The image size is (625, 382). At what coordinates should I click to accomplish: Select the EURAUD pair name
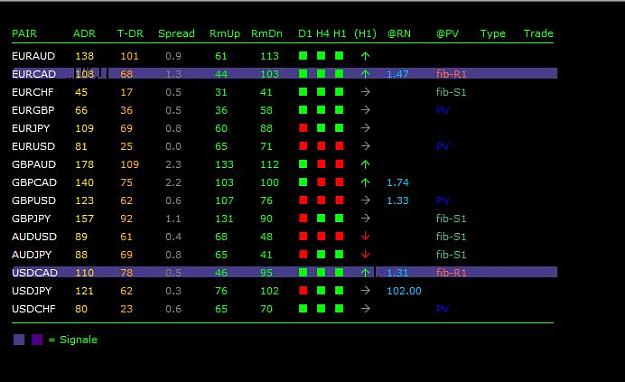click(33, 56)
